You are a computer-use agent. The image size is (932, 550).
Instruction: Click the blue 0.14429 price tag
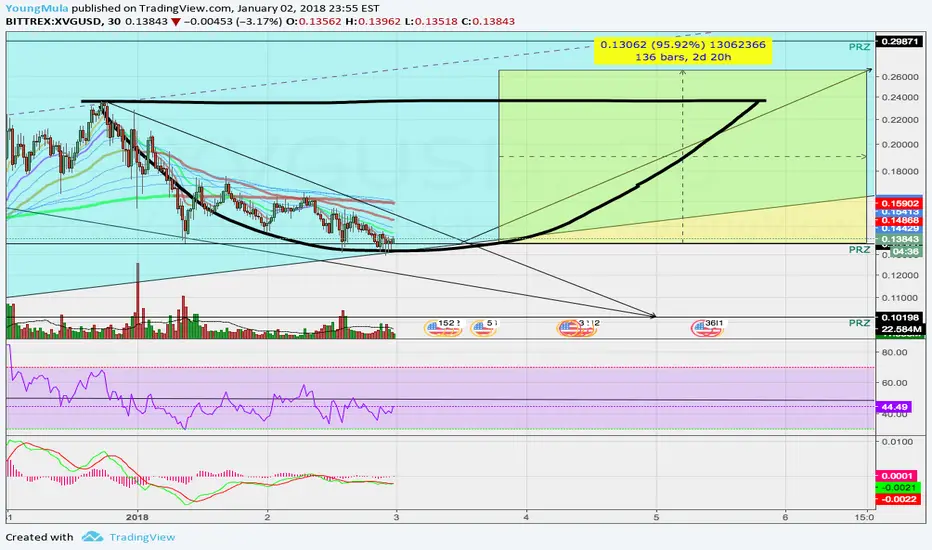900,228
